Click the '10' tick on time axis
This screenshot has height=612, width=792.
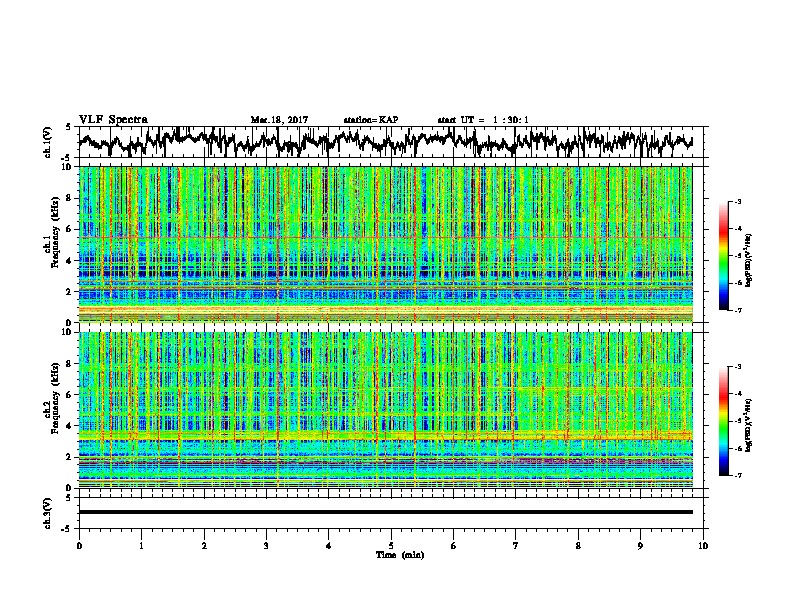tap(703, 546)
